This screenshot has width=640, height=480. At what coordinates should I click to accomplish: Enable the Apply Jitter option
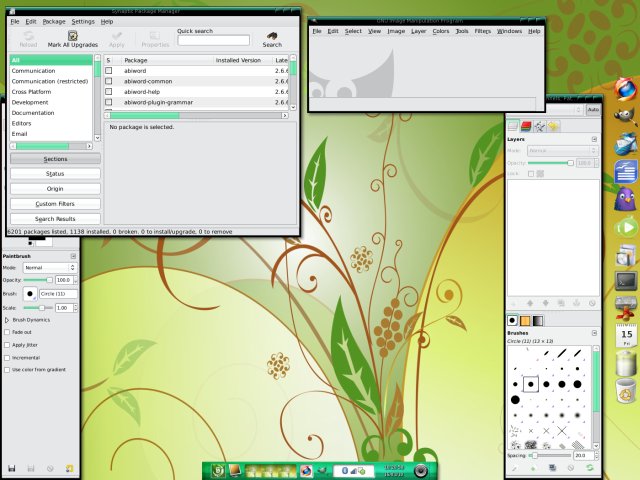(x=7, y=345)
